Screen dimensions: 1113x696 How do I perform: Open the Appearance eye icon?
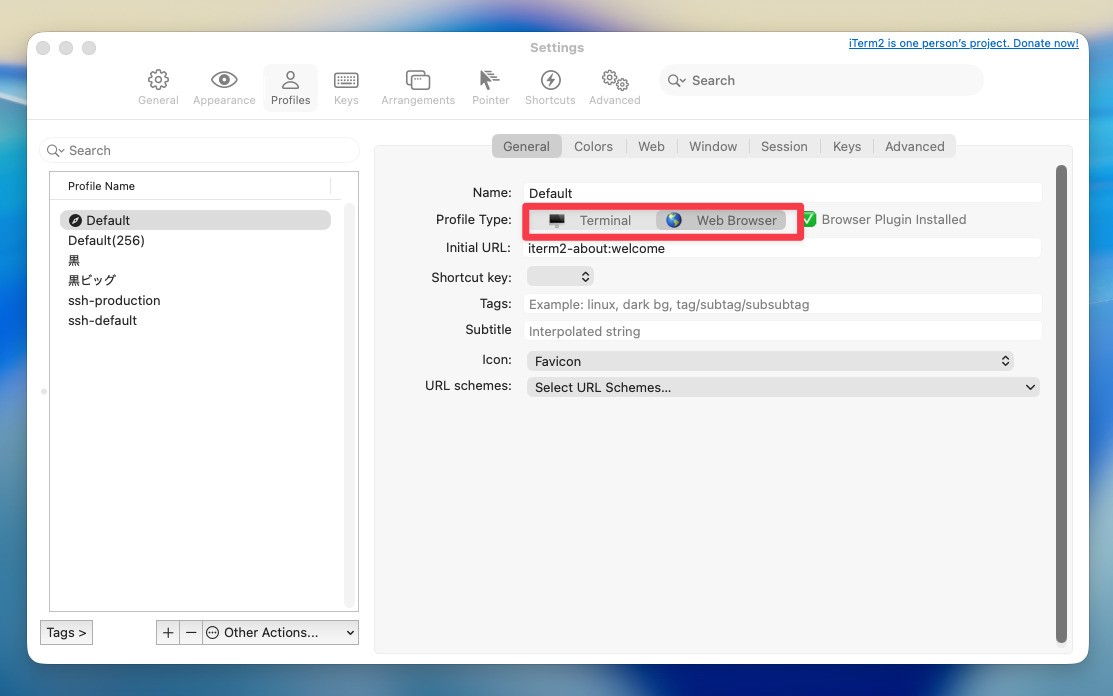[x=224, y=79]
